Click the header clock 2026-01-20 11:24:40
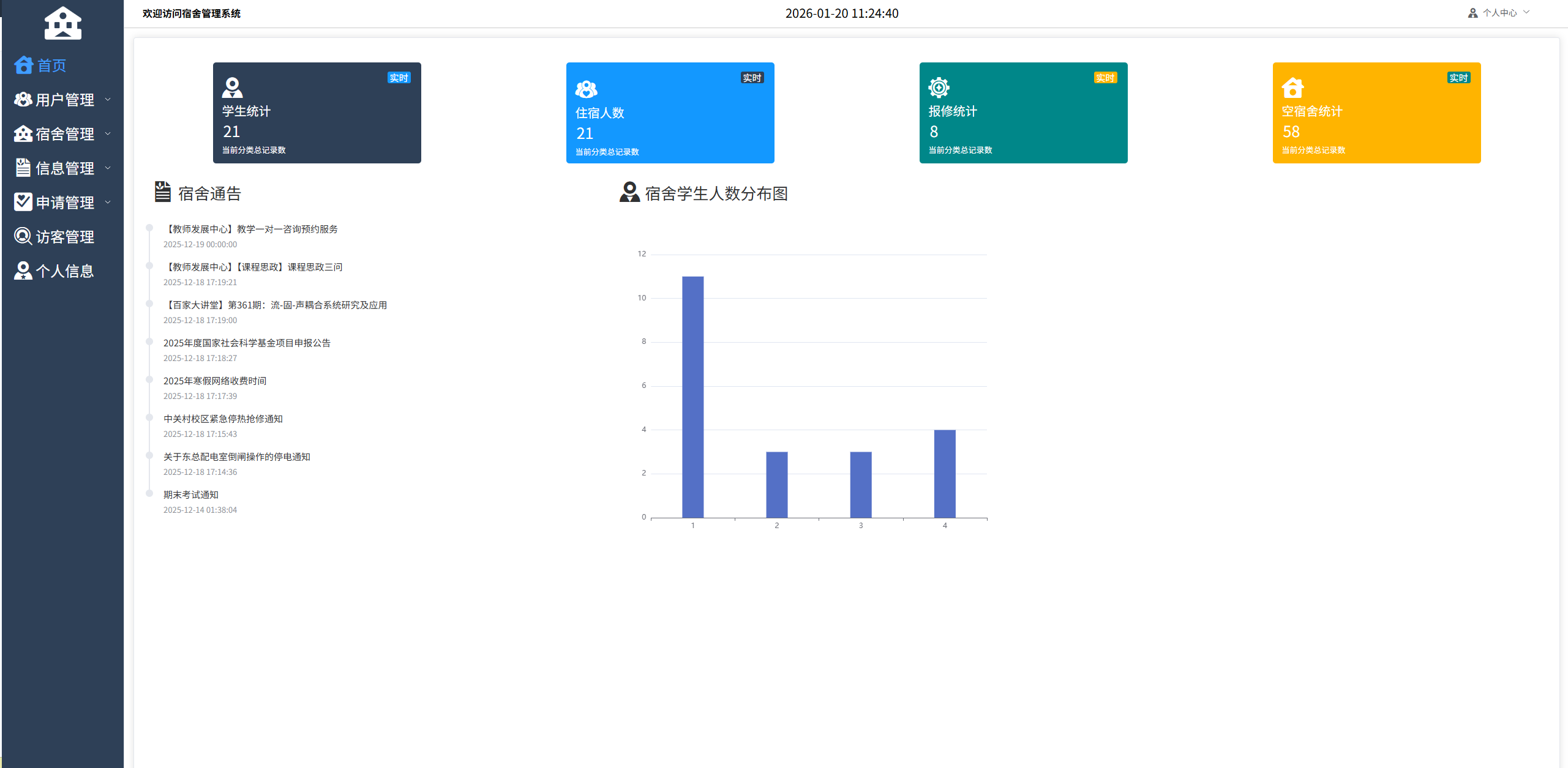The width and height of the screenshot is (1568, 768). pos(842,13)
